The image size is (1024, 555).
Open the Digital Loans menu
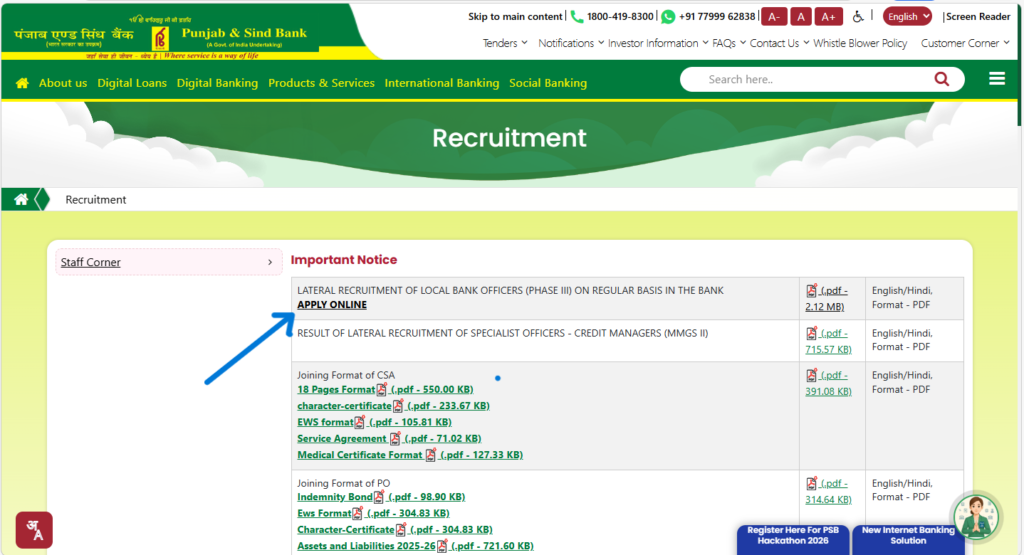pos(132,83)
